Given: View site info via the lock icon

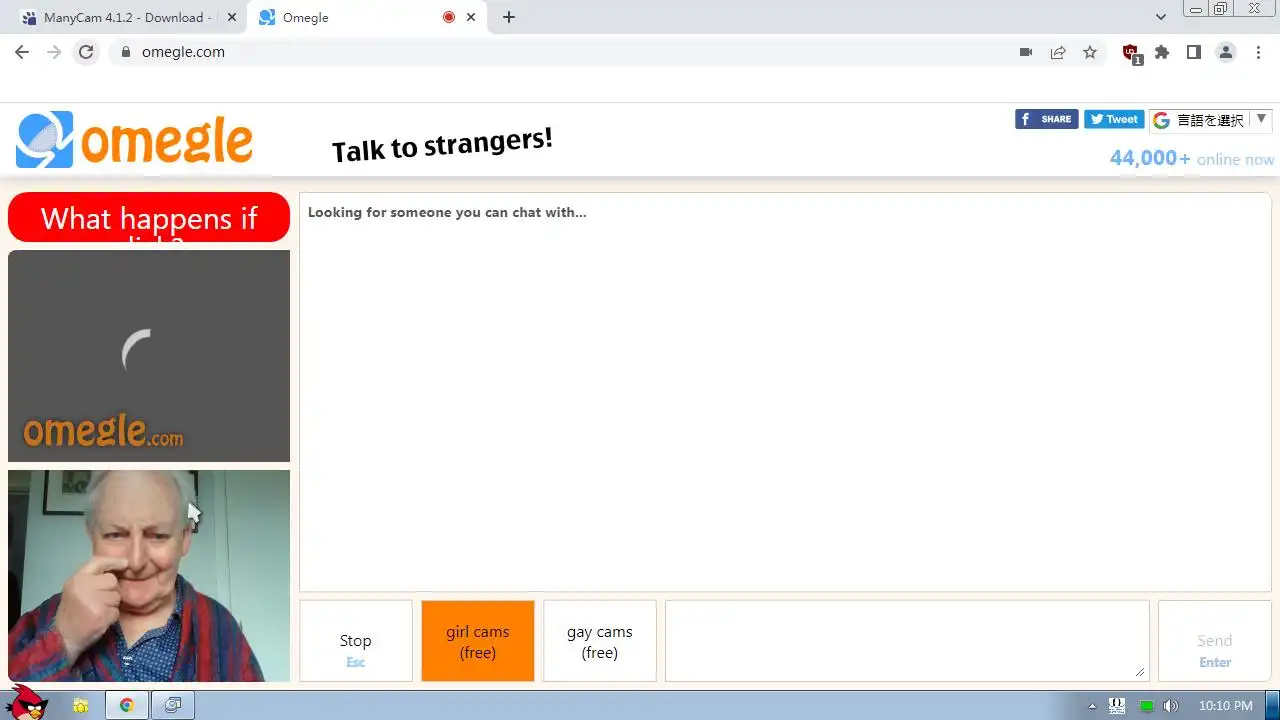Looking at the screenshot, I should click(125, 52).
